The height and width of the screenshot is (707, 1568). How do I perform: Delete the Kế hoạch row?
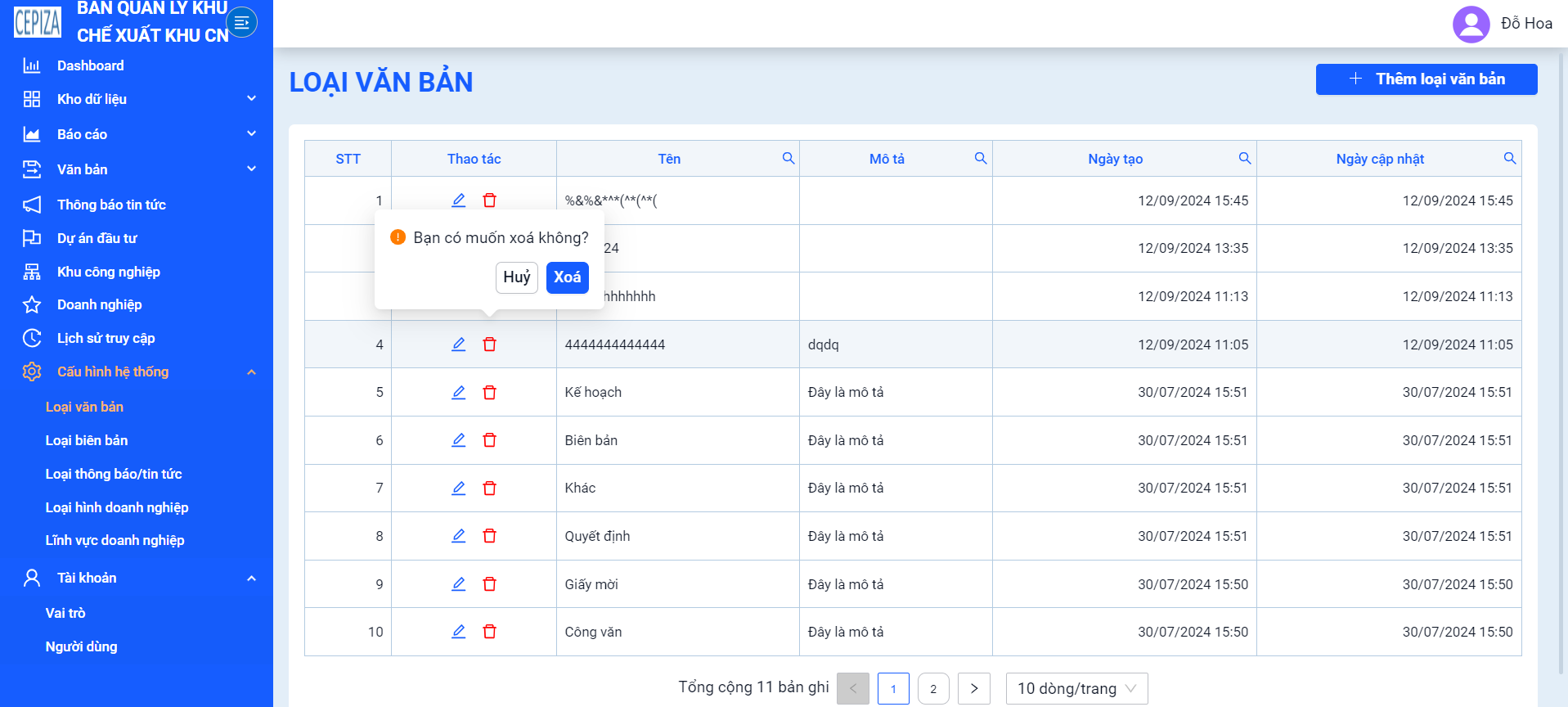pos(489,393)
